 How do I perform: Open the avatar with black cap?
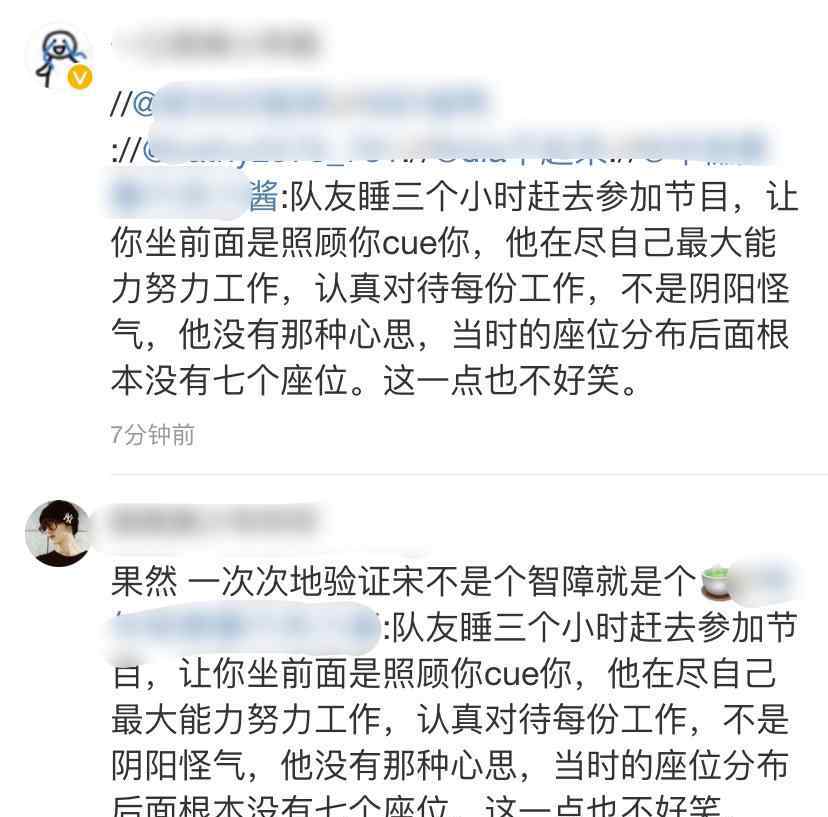click(59, 533)
